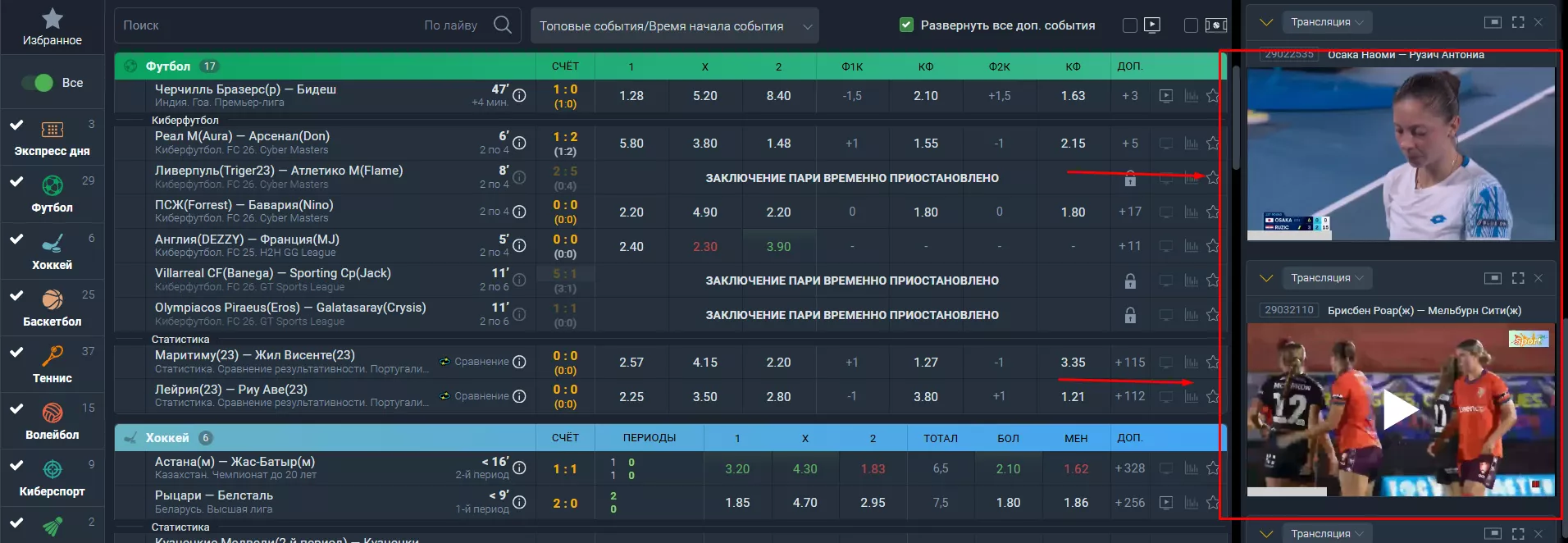
Task: Uncheck Развернуть все доп. события checkbox
Action: (906, 25)
